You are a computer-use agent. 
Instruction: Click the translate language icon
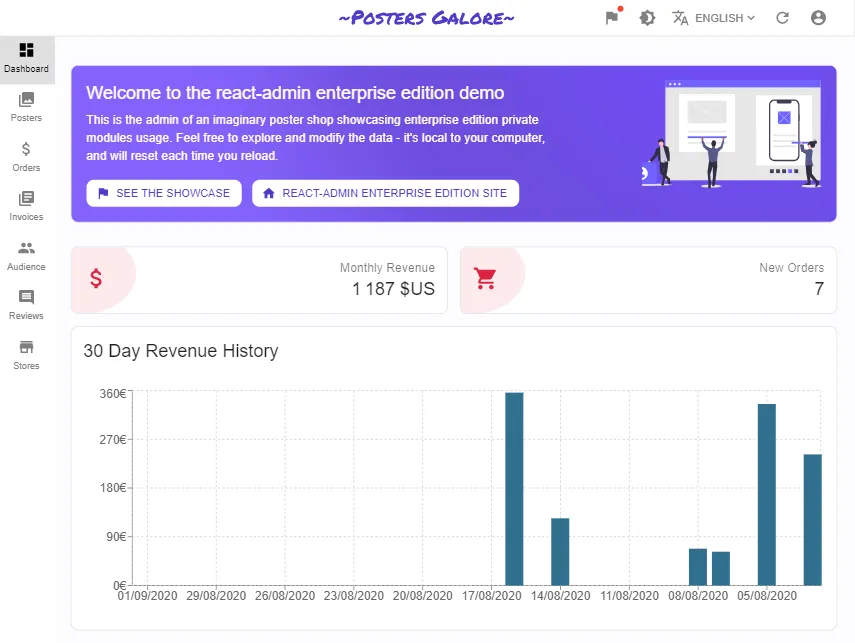click(681, 18)
